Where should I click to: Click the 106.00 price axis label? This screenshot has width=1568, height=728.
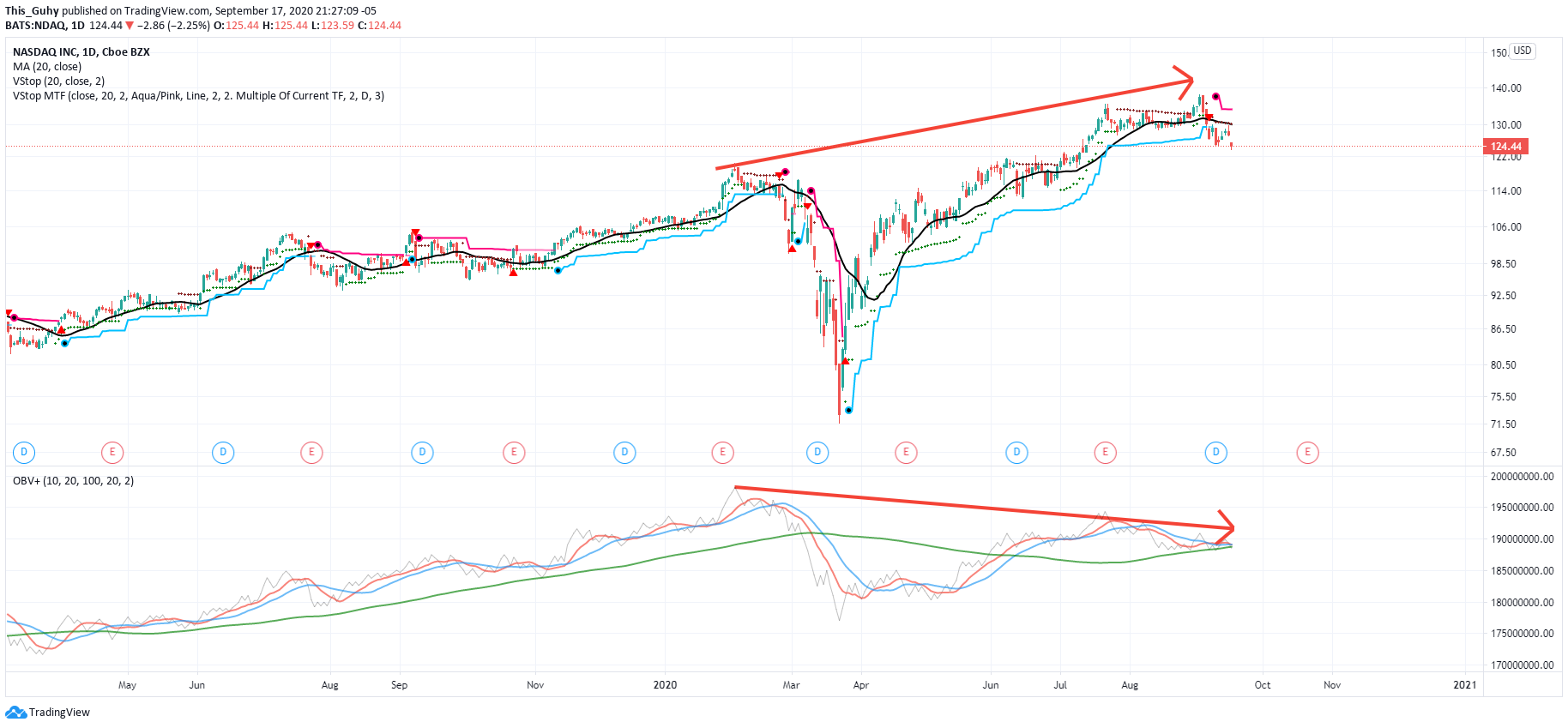[1506, 227]
